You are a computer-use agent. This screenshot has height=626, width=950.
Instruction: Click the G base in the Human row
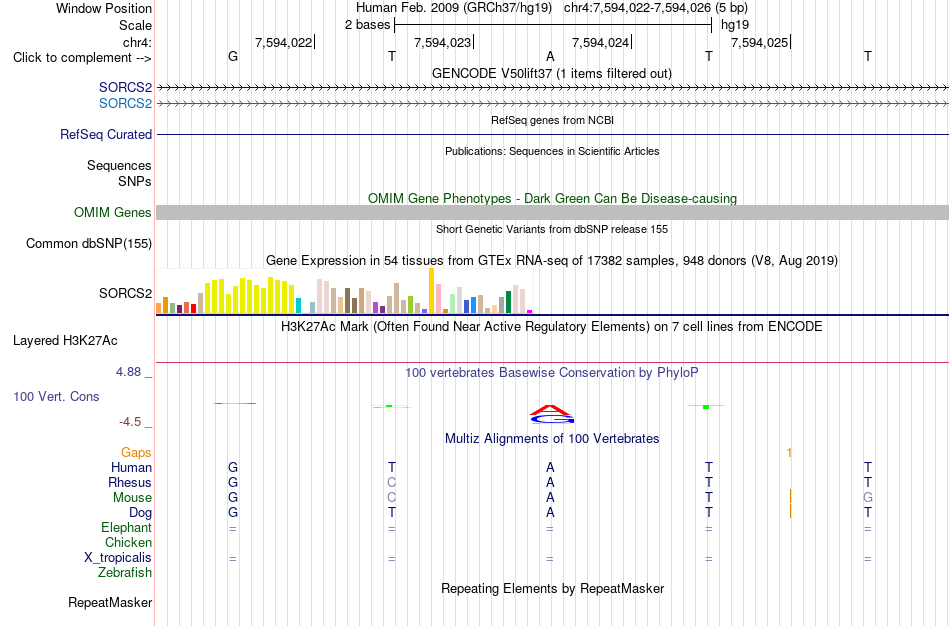point(233,467)
